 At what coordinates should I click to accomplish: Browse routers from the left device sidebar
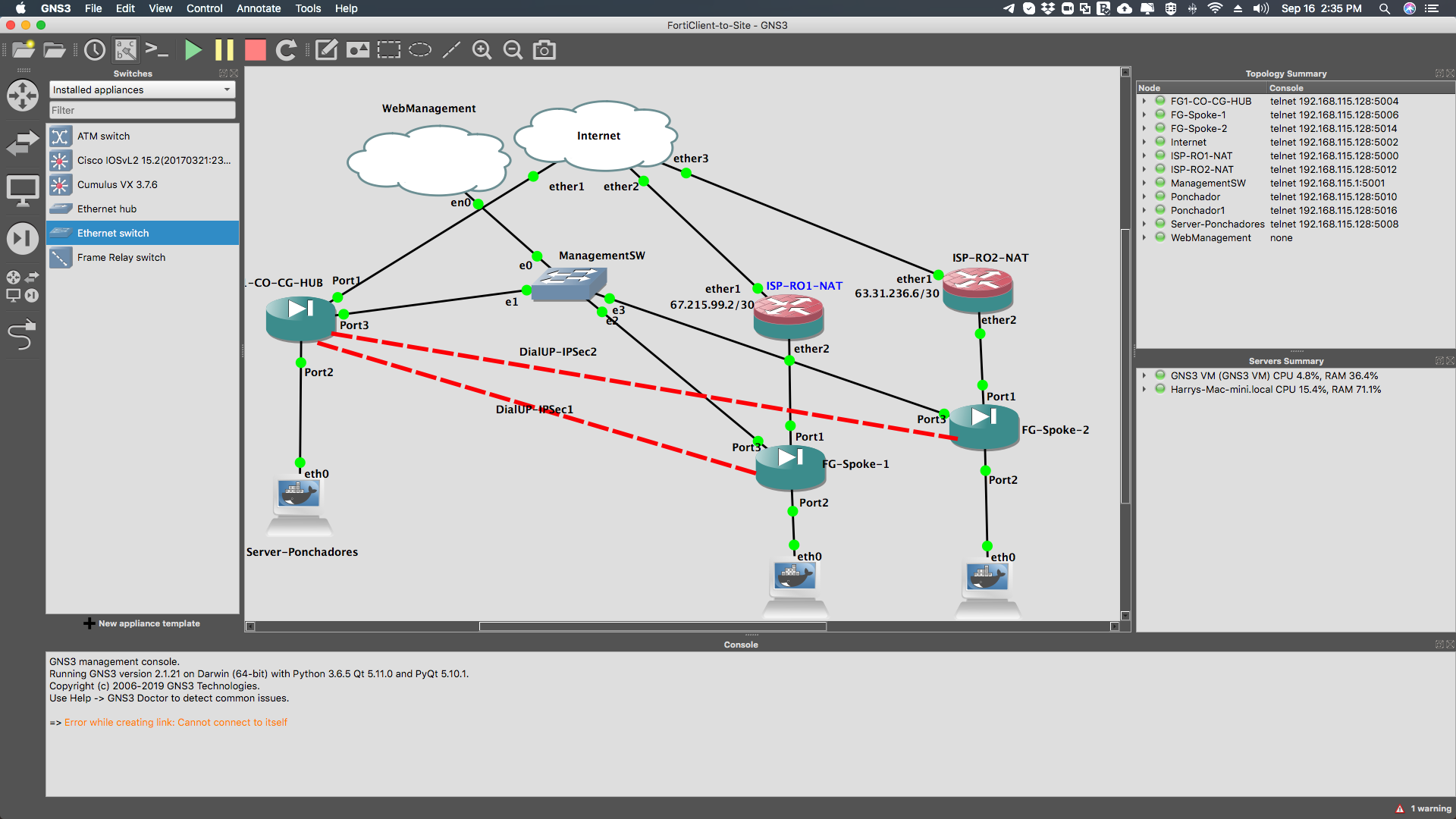pyautogui.click(x=23, y=96)
